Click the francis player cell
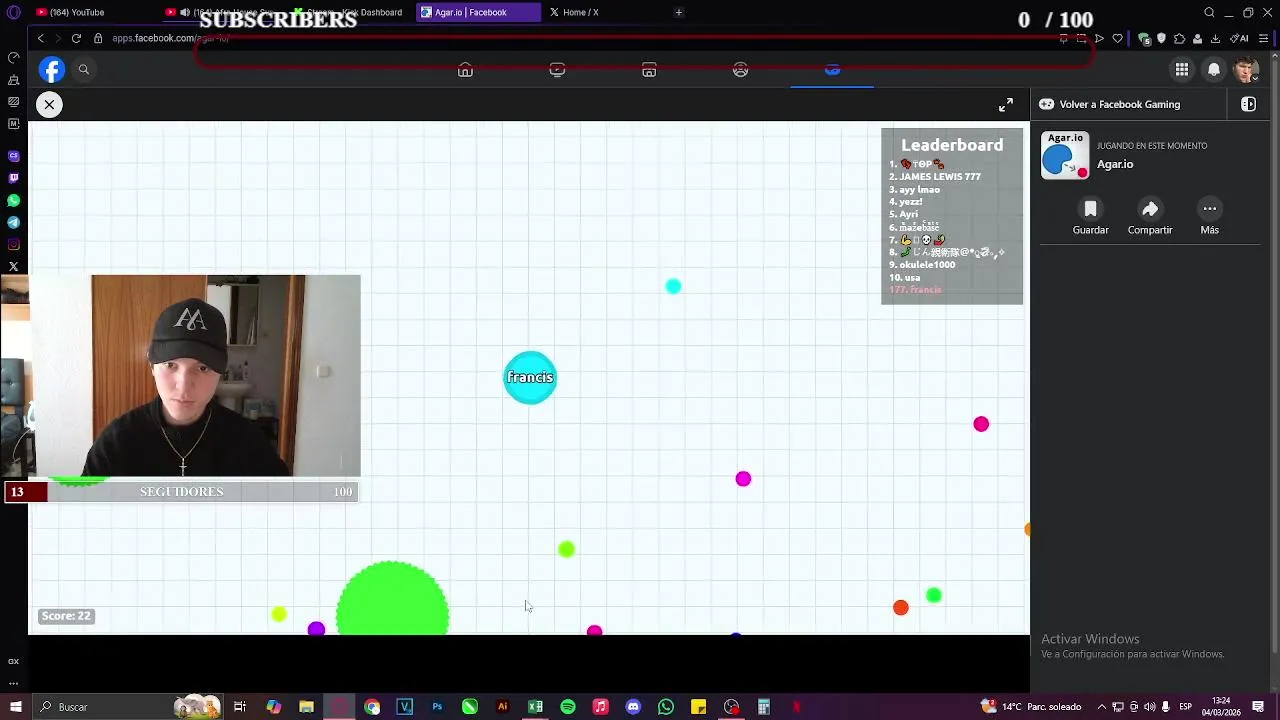 (530, 377)
